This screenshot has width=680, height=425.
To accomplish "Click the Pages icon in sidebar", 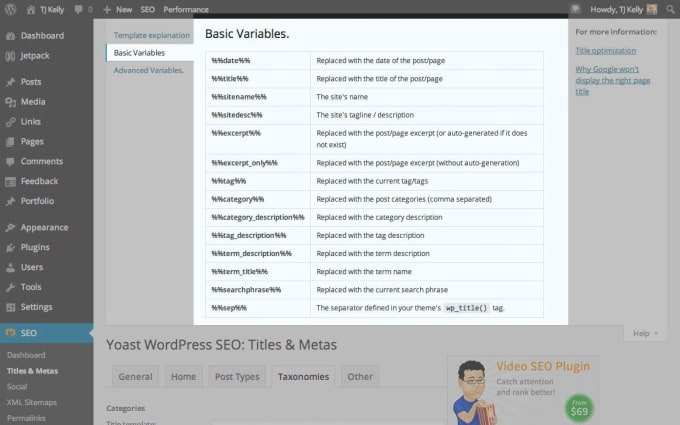I will tap(10, 142).
